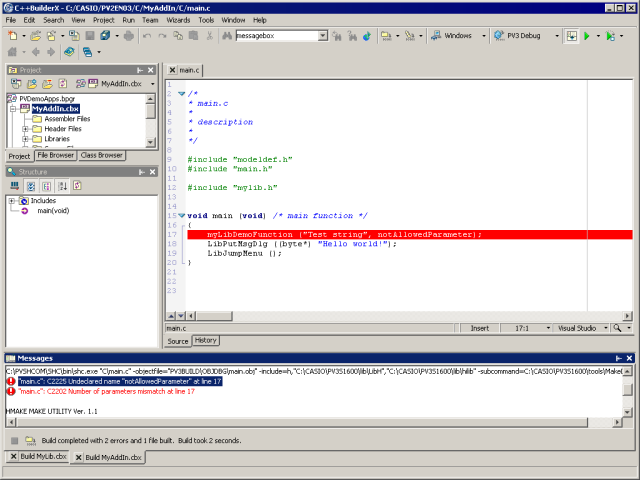Screen dimensions: 640x480
Task: Click the Find binoculars icon
Action: [227, 36]
